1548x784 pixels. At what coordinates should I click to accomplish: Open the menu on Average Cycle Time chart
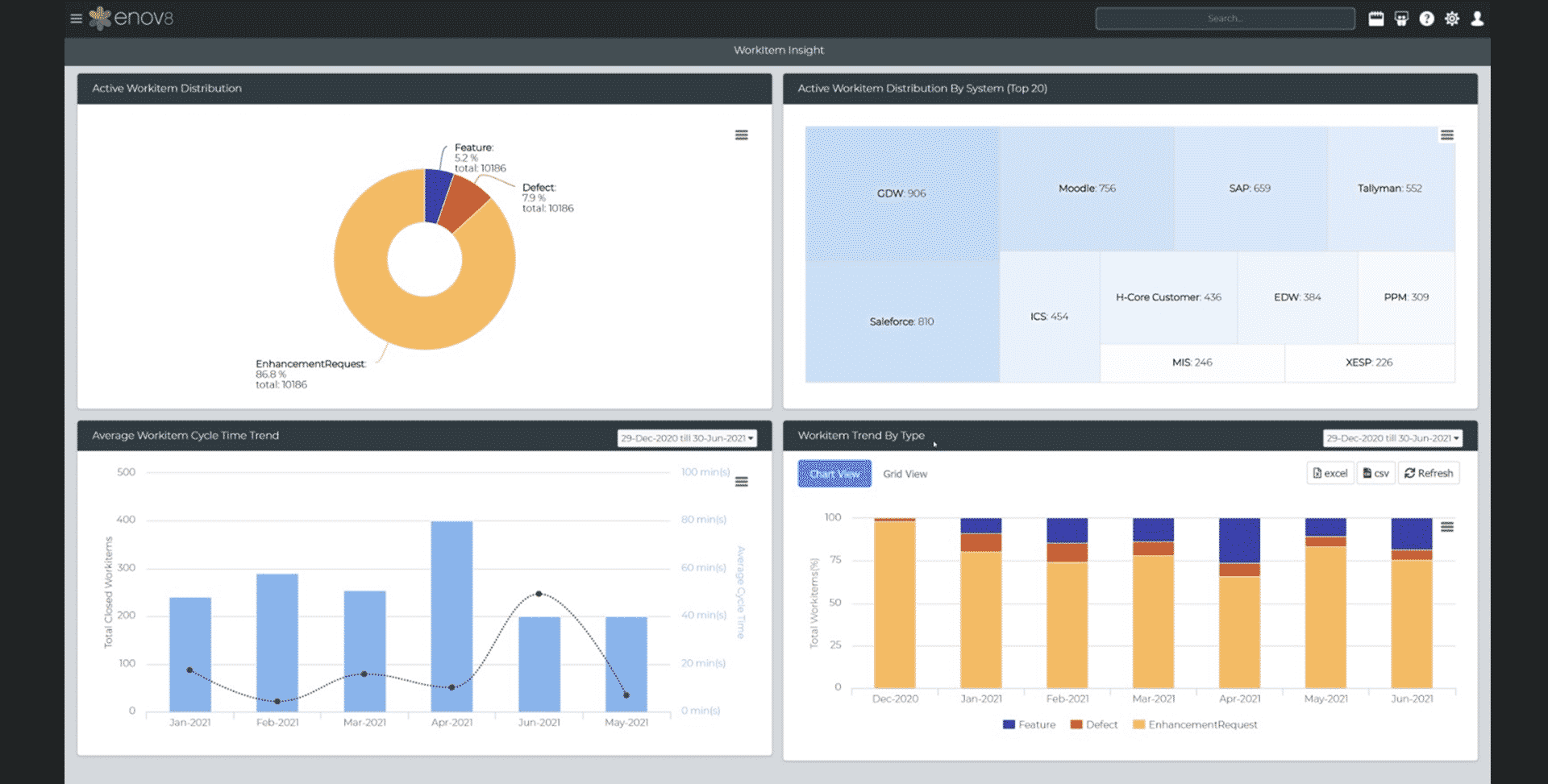tap(741, 481)
